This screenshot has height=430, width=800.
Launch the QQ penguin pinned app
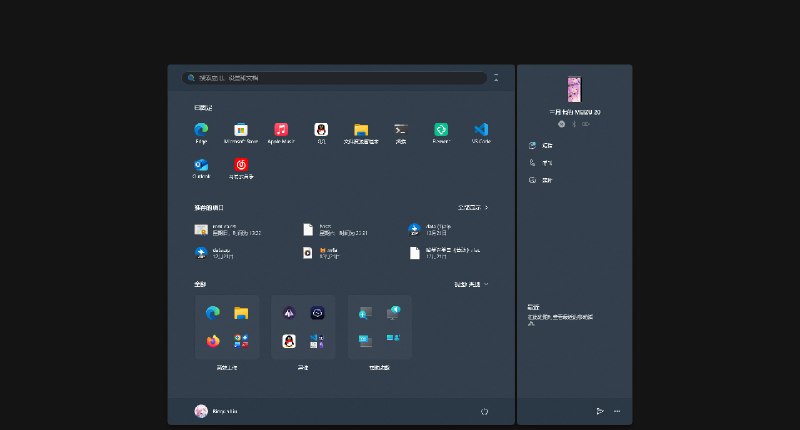[321, 131]
